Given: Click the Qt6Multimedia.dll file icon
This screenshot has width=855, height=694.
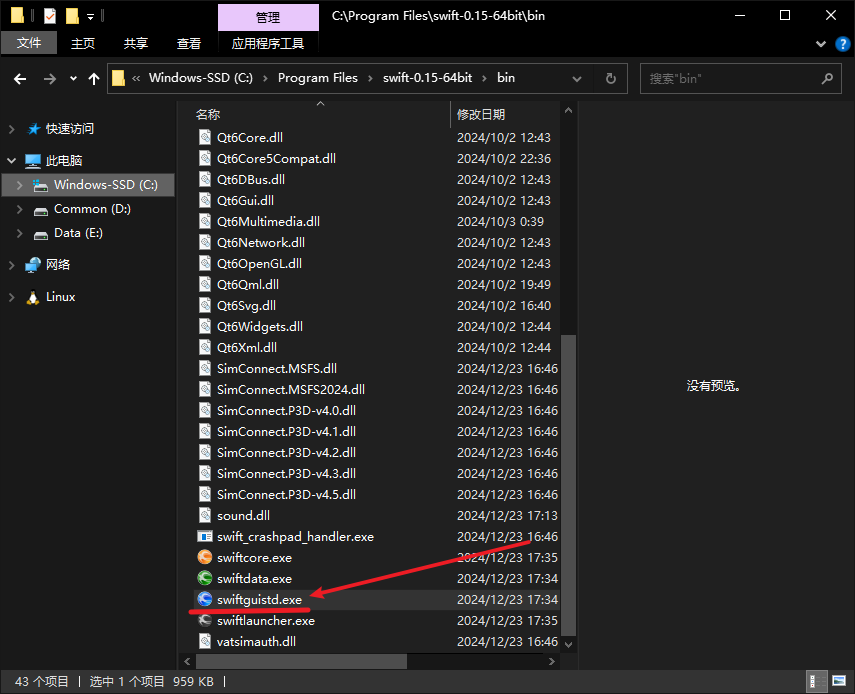Looking at the screenshot, I should [204, 221].
